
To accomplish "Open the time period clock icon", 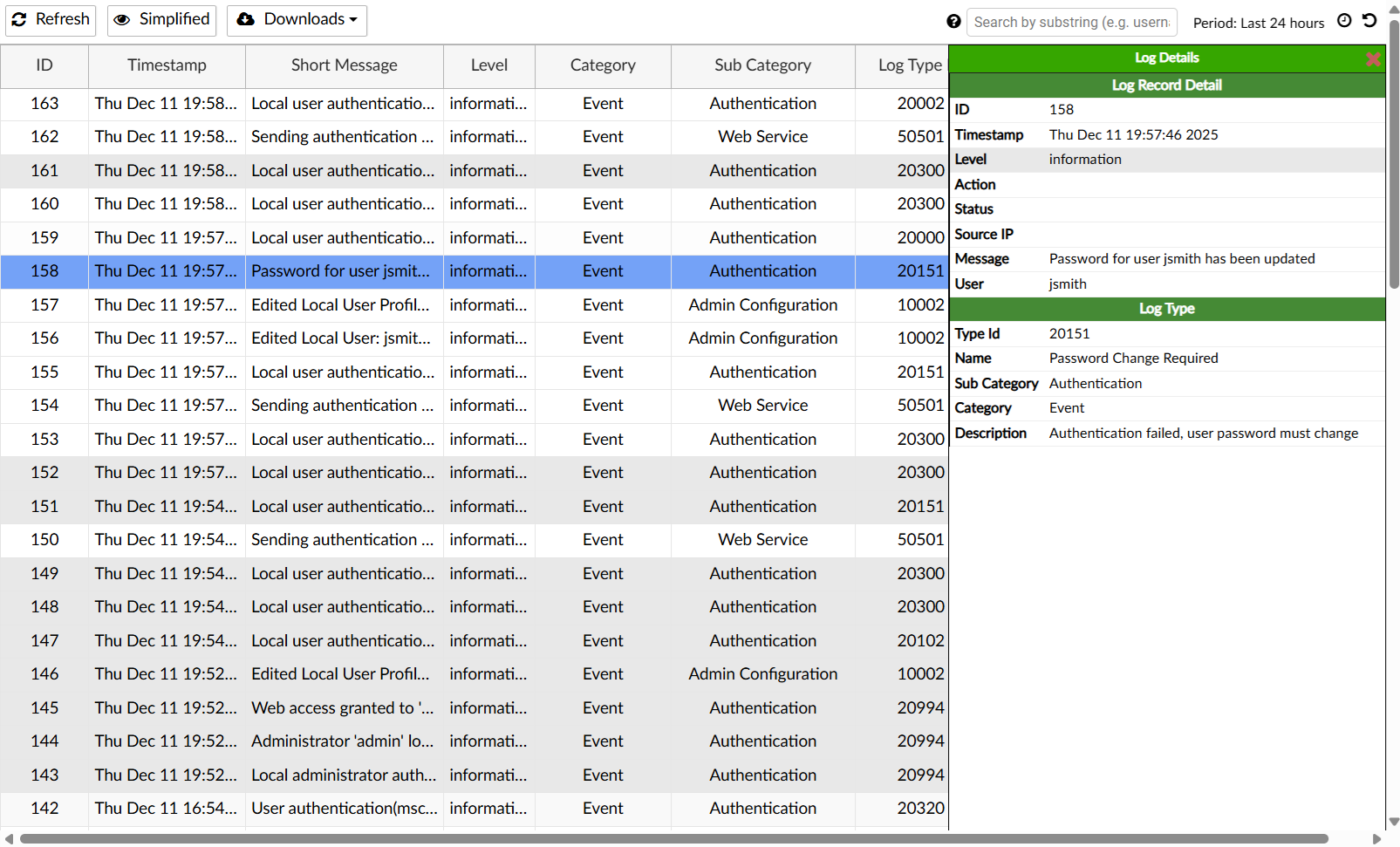I will (x=1344, y=21).
